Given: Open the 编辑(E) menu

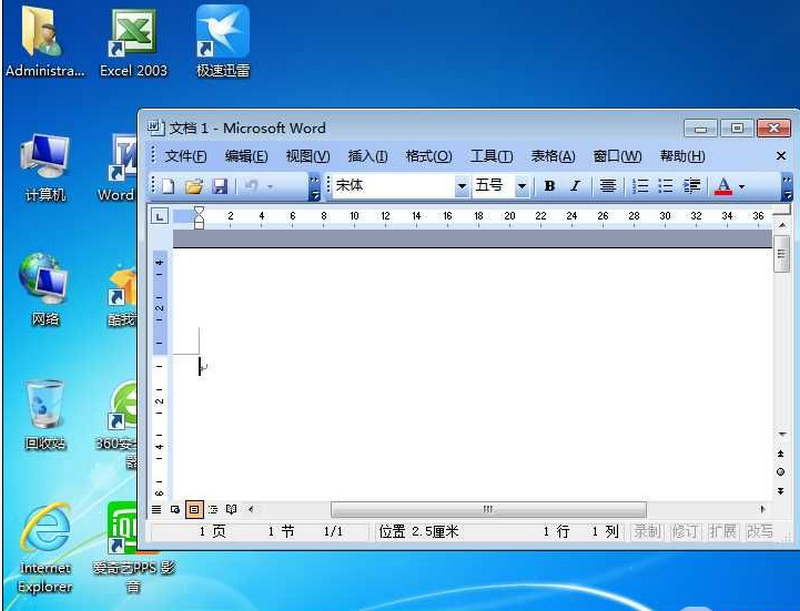Looking at the screenshot, I should 246,156.
